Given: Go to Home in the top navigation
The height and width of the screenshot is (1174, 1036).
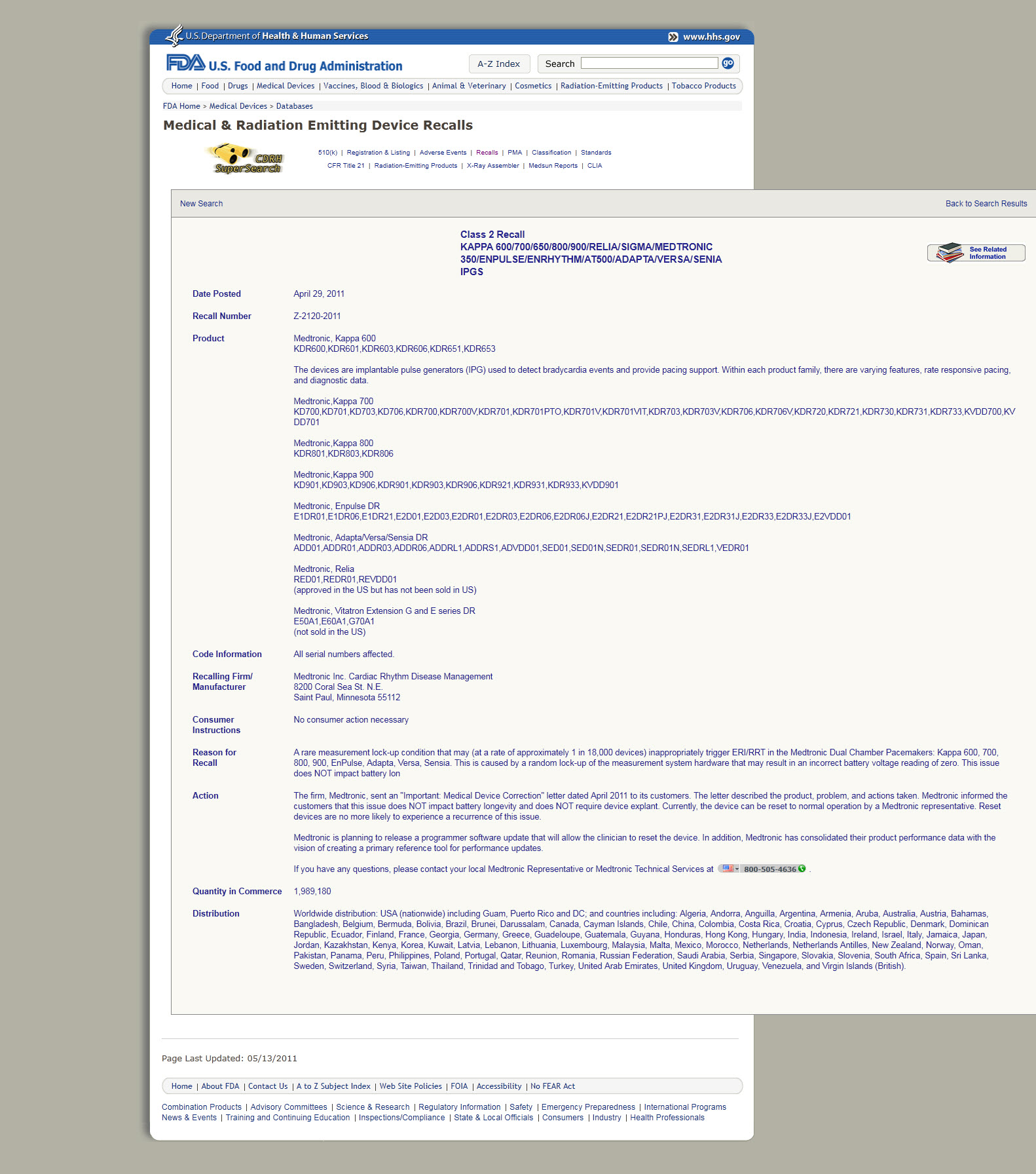Looking at the screenshot, I should pyautogui.click(x=182, y=86).
